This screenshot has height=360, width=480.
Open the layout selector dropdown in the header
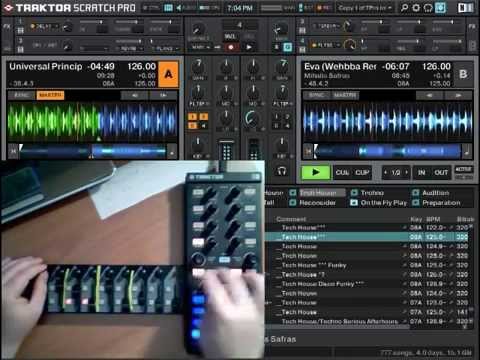click(x=365, y=8)
